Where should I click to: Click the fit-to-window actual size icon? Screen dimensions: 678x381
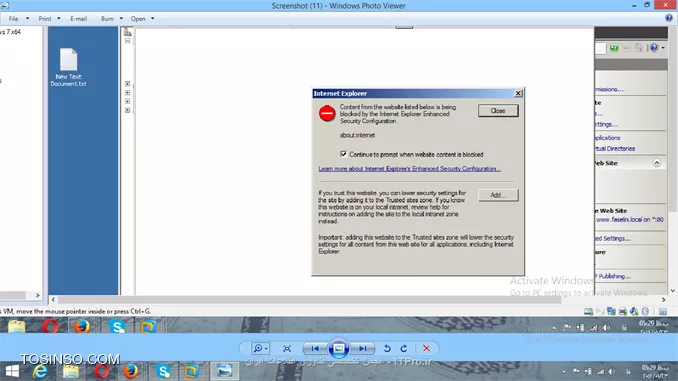tap(287, 349)
